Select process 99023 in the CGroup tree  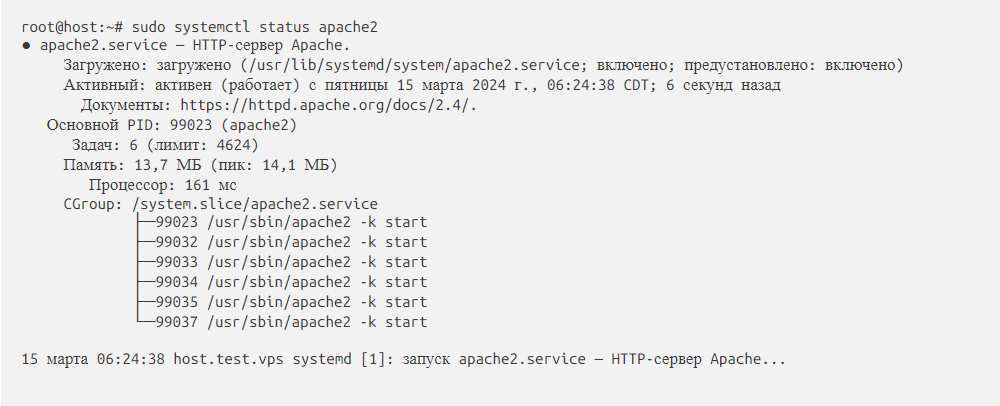[177, 223]
